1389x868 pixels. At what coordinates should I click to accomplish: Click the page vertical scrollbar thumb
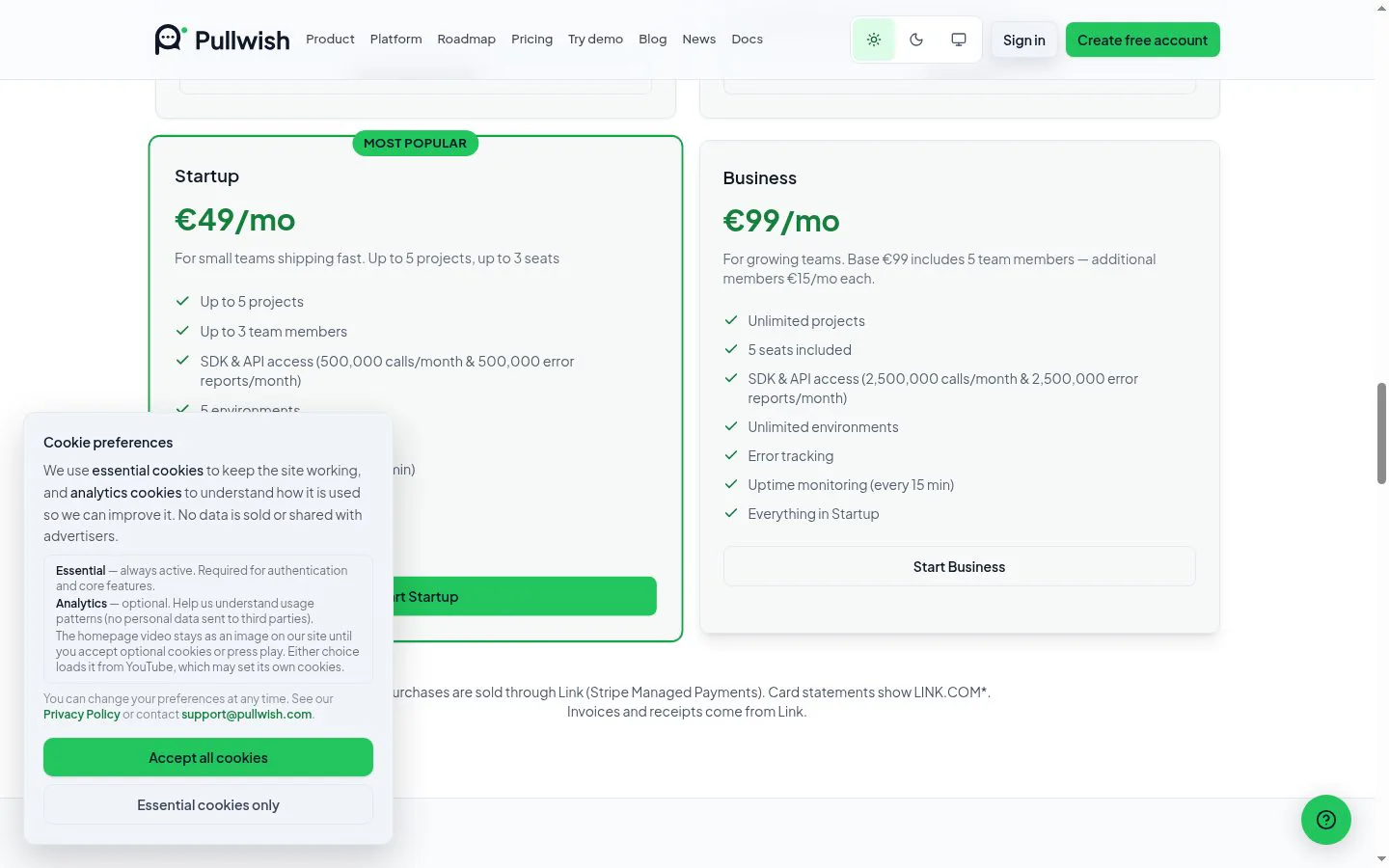pyautogui.click(x=1381, y=433)
